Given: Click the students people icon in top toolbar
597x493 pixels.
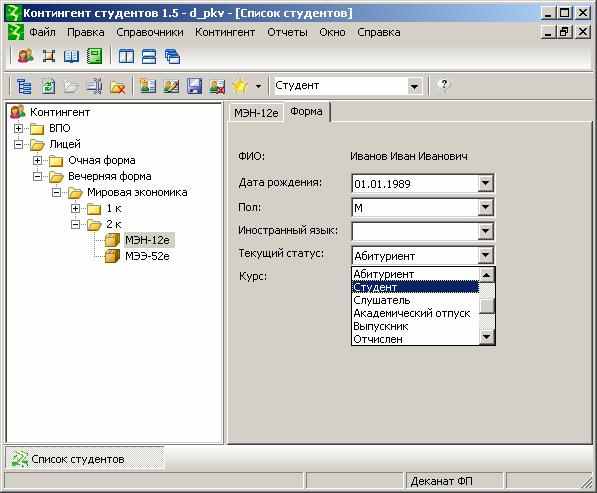Looking at the screenshot, I should 26,56.
